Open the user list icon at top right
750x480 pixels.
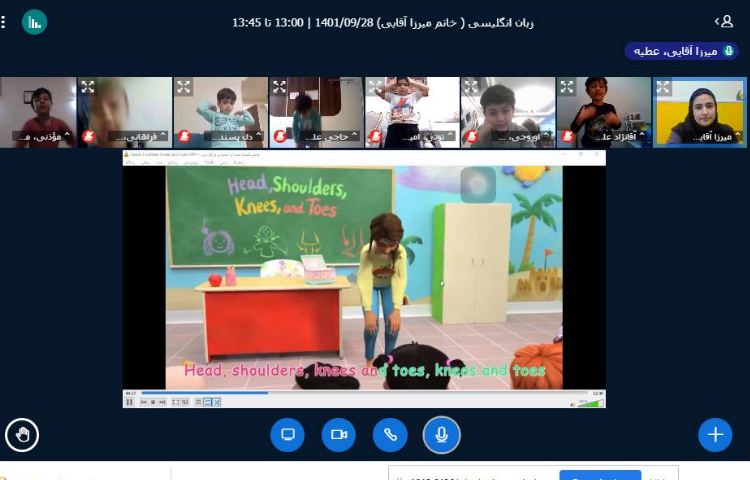tap(723, 21)
